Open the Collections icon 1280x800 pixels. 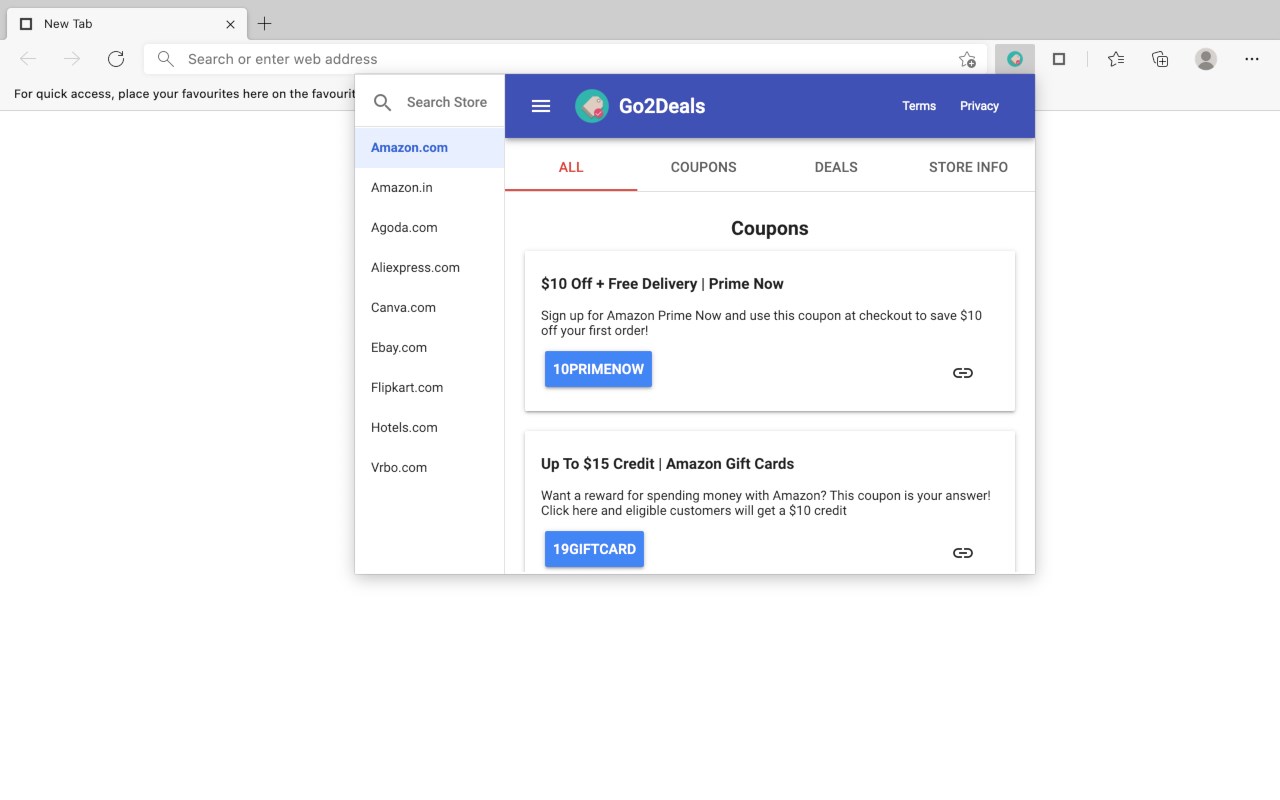click(1160, 59)
